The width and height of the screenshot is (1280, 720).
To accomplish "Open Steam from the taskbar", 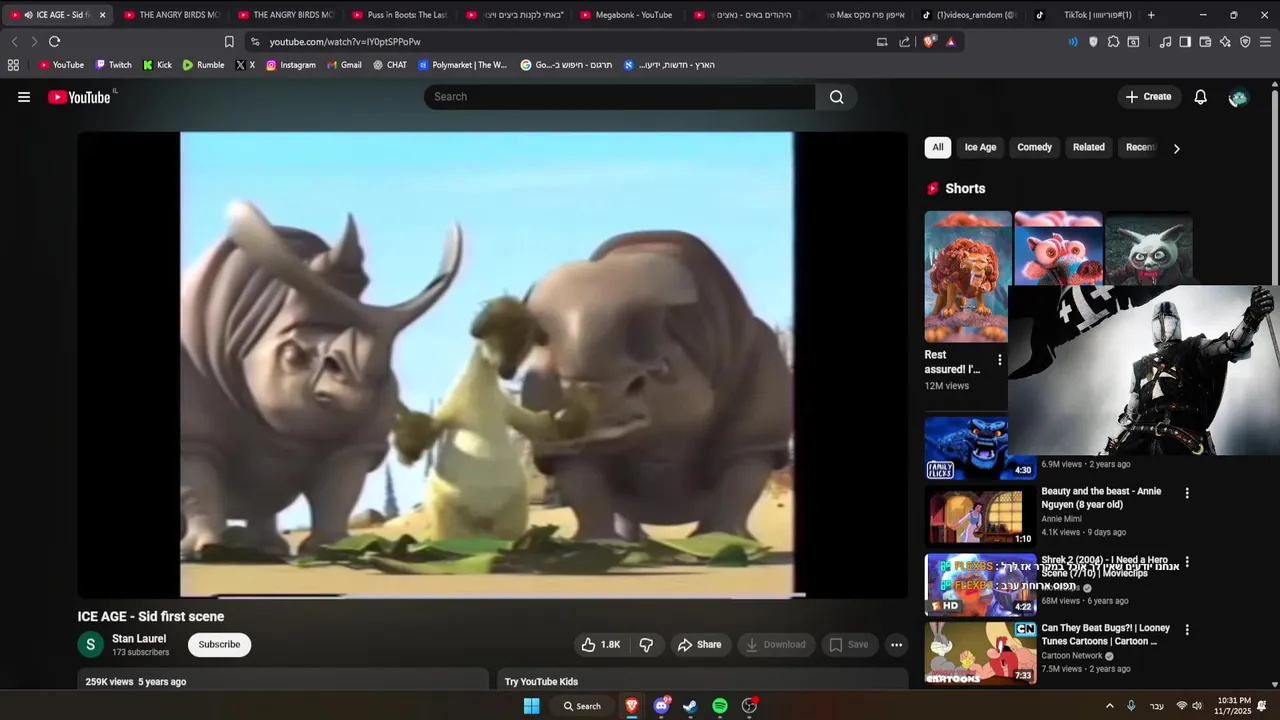I will click(690, 706).
